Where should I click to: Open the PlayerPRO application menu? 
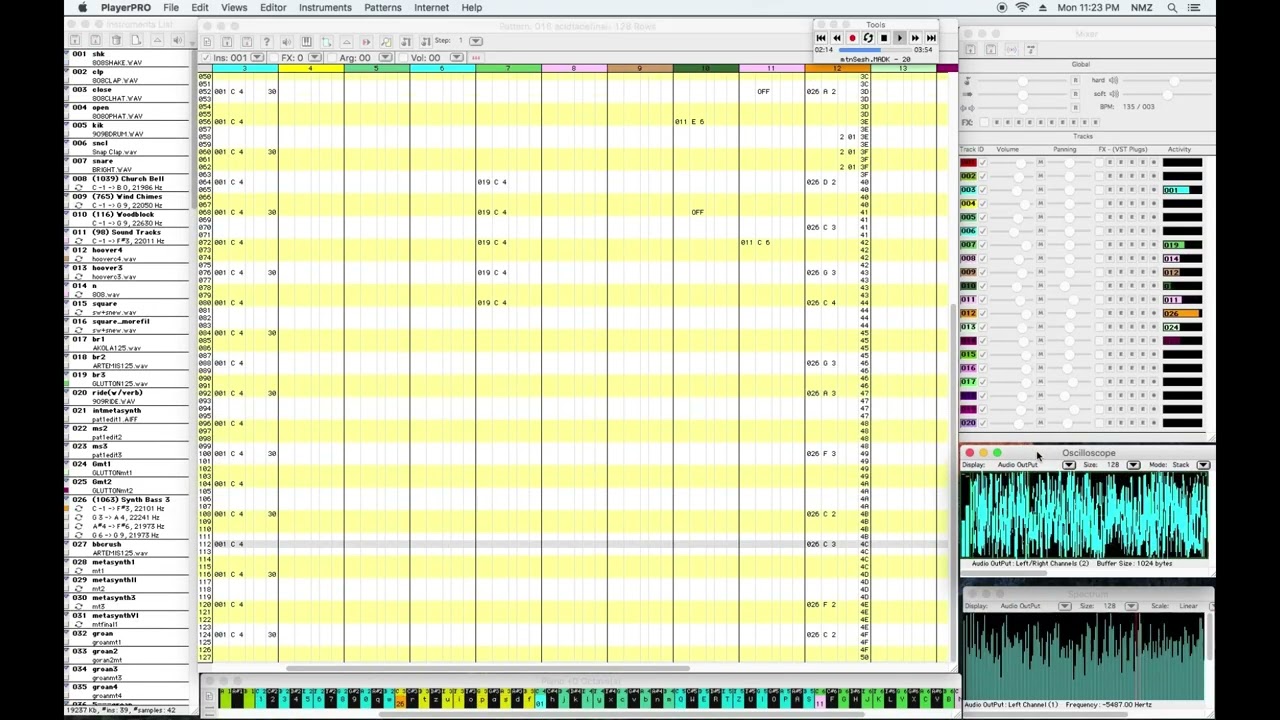click(x=126, y=8)
